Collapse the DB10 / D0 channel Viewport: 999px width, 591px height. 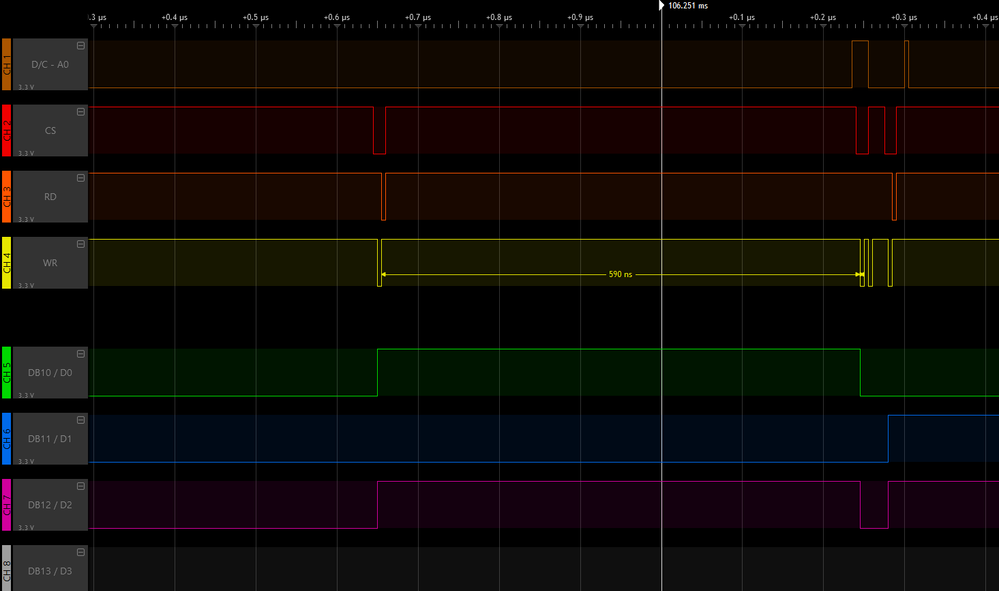tap(81, 354)
